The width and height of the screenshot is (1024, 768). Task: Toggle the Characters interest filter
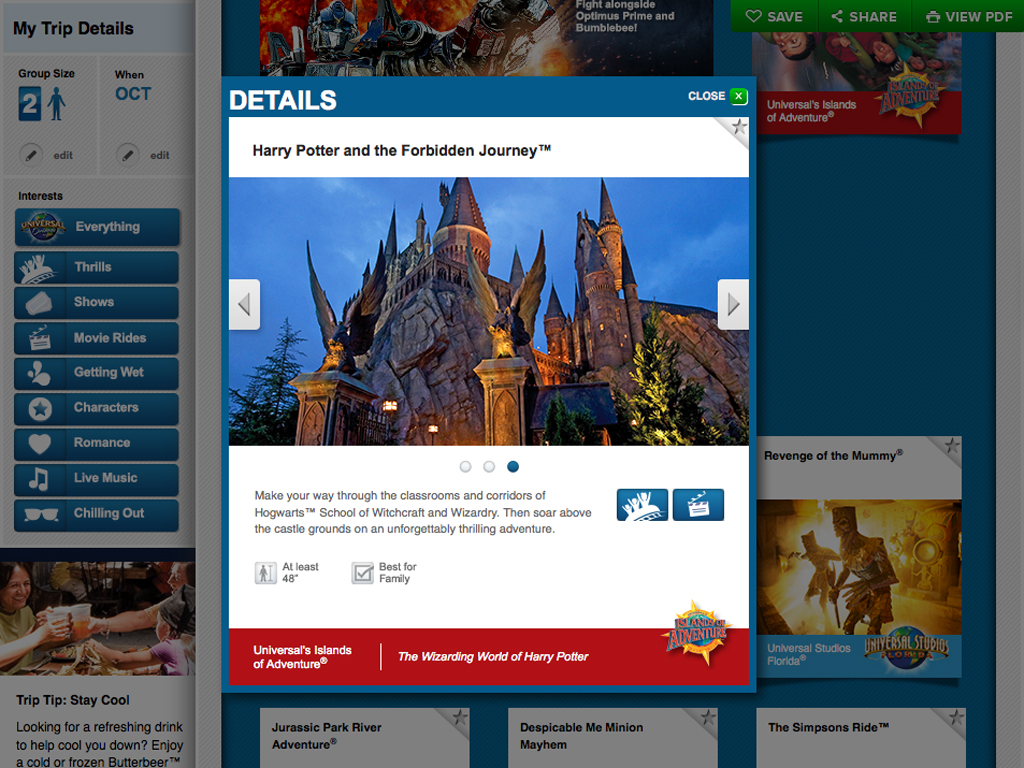coord(97,408)
